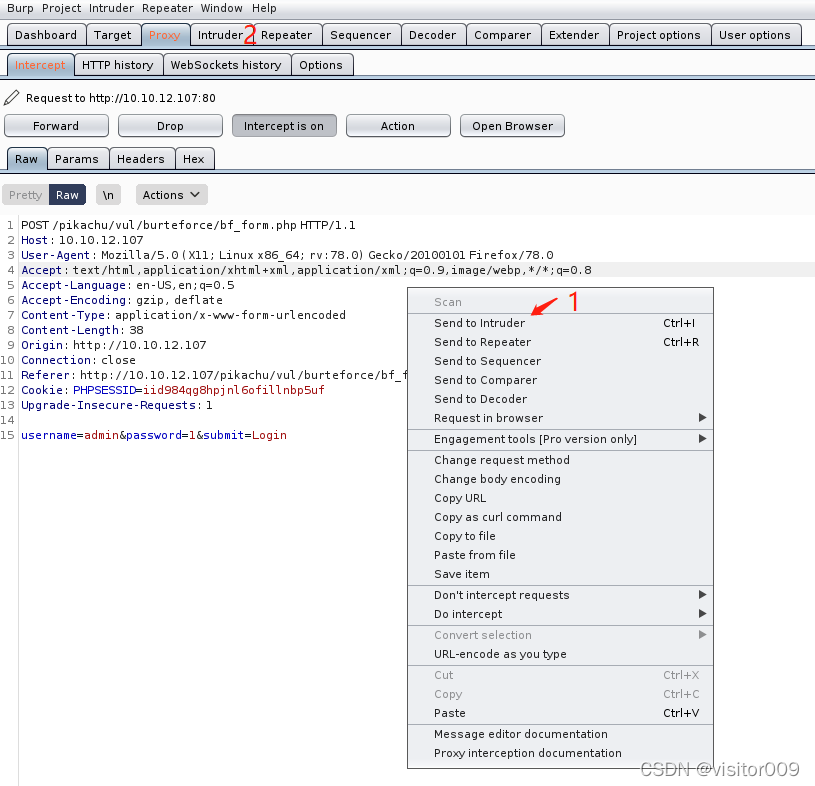Open the Comparer tab
The height and width of the screenshot is (786, 815).
tap(503, 35)
